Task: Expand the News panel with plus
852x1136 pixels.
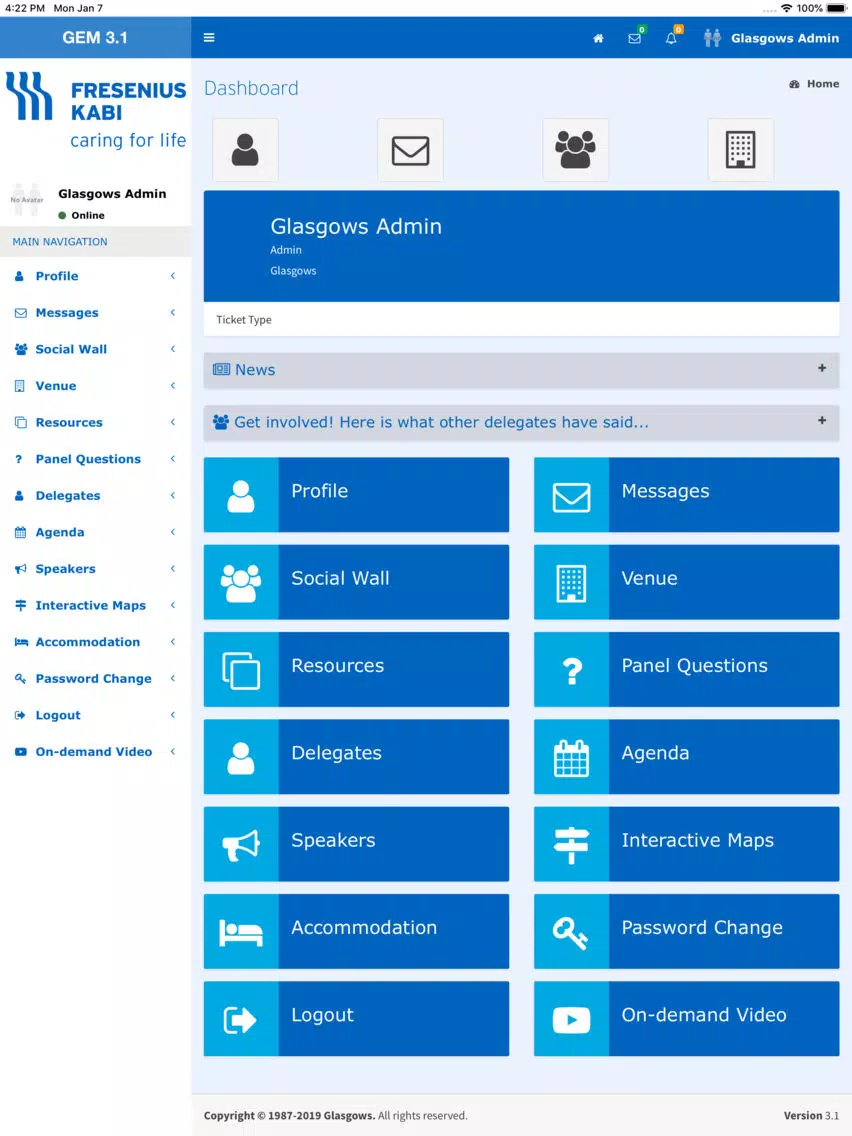Action: pos(822,368)
